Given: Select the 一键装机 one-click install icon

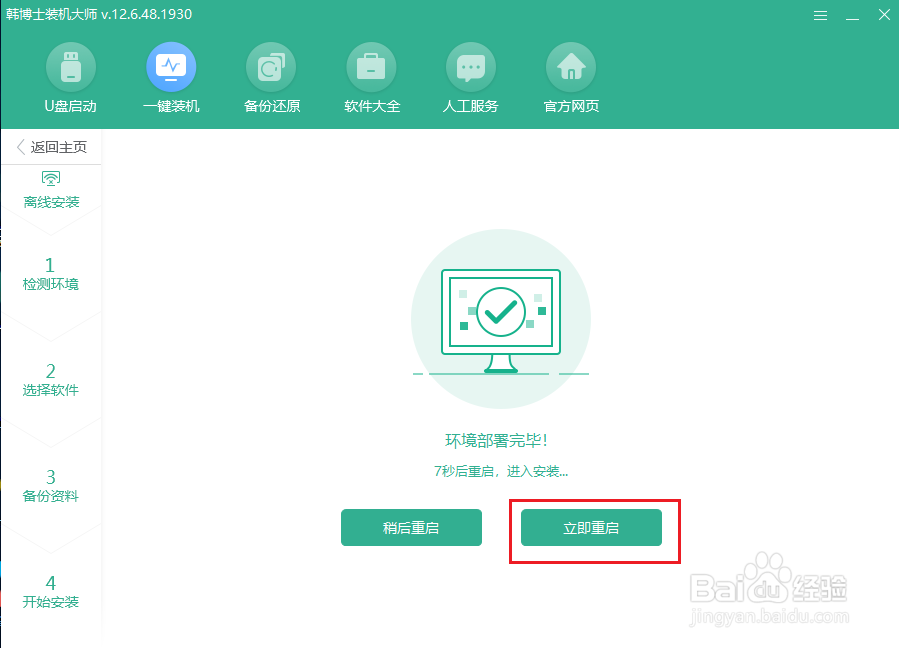Looking at the screenshot, I should (x=171, y=67).
